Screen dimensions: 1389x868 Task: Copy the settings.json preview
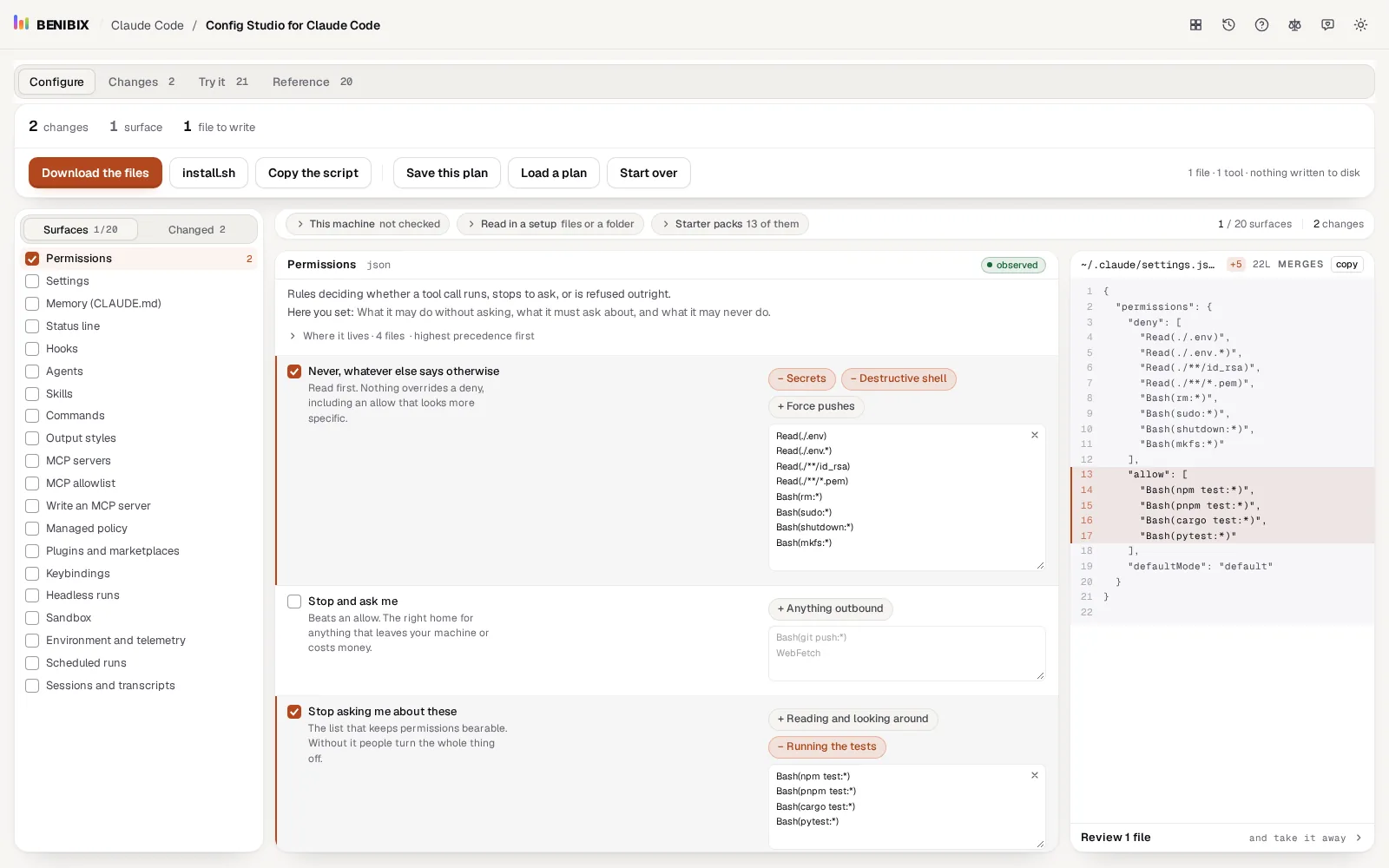click(1346, 265)
